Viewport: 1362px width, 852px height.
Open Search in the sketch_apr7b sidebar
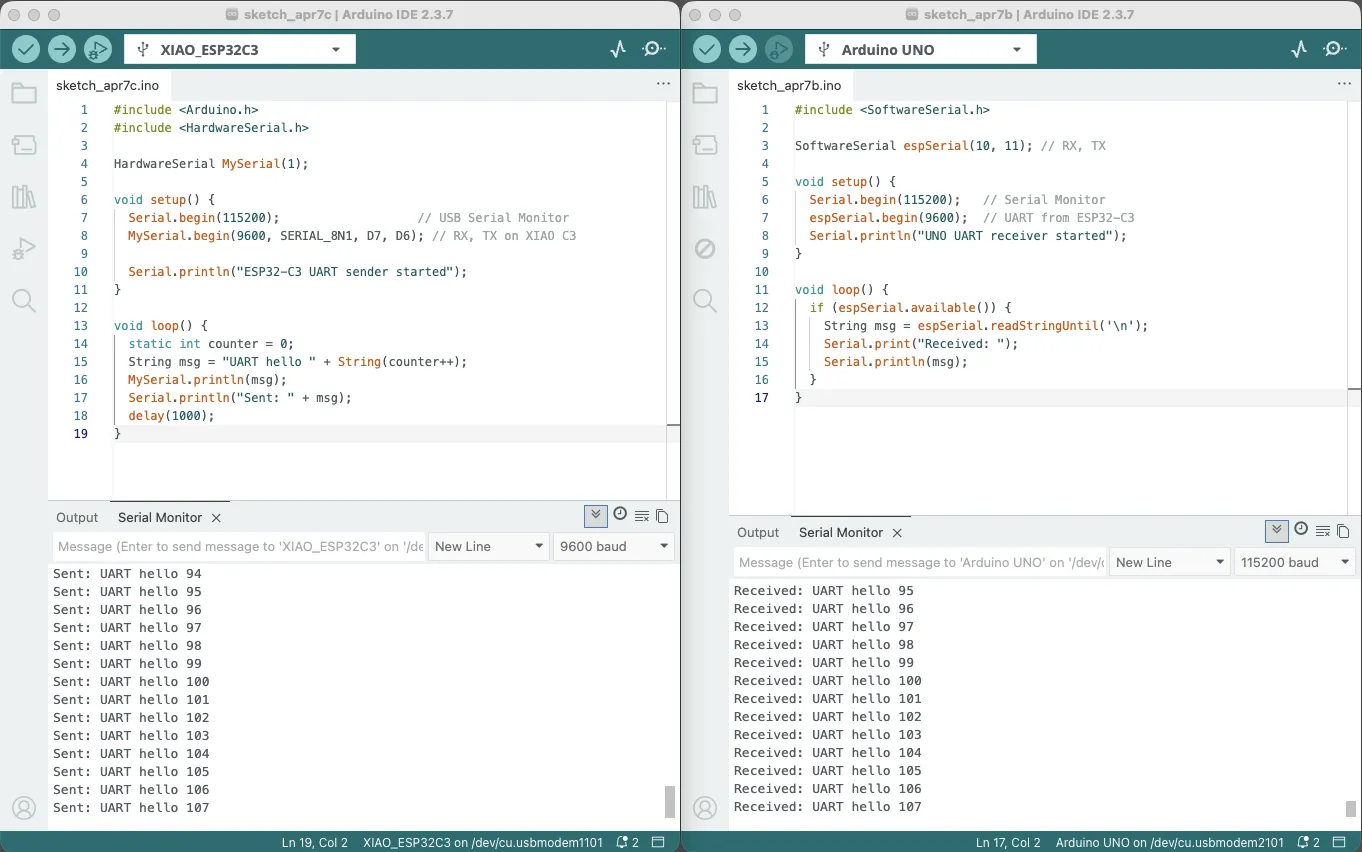click(705, 300)
